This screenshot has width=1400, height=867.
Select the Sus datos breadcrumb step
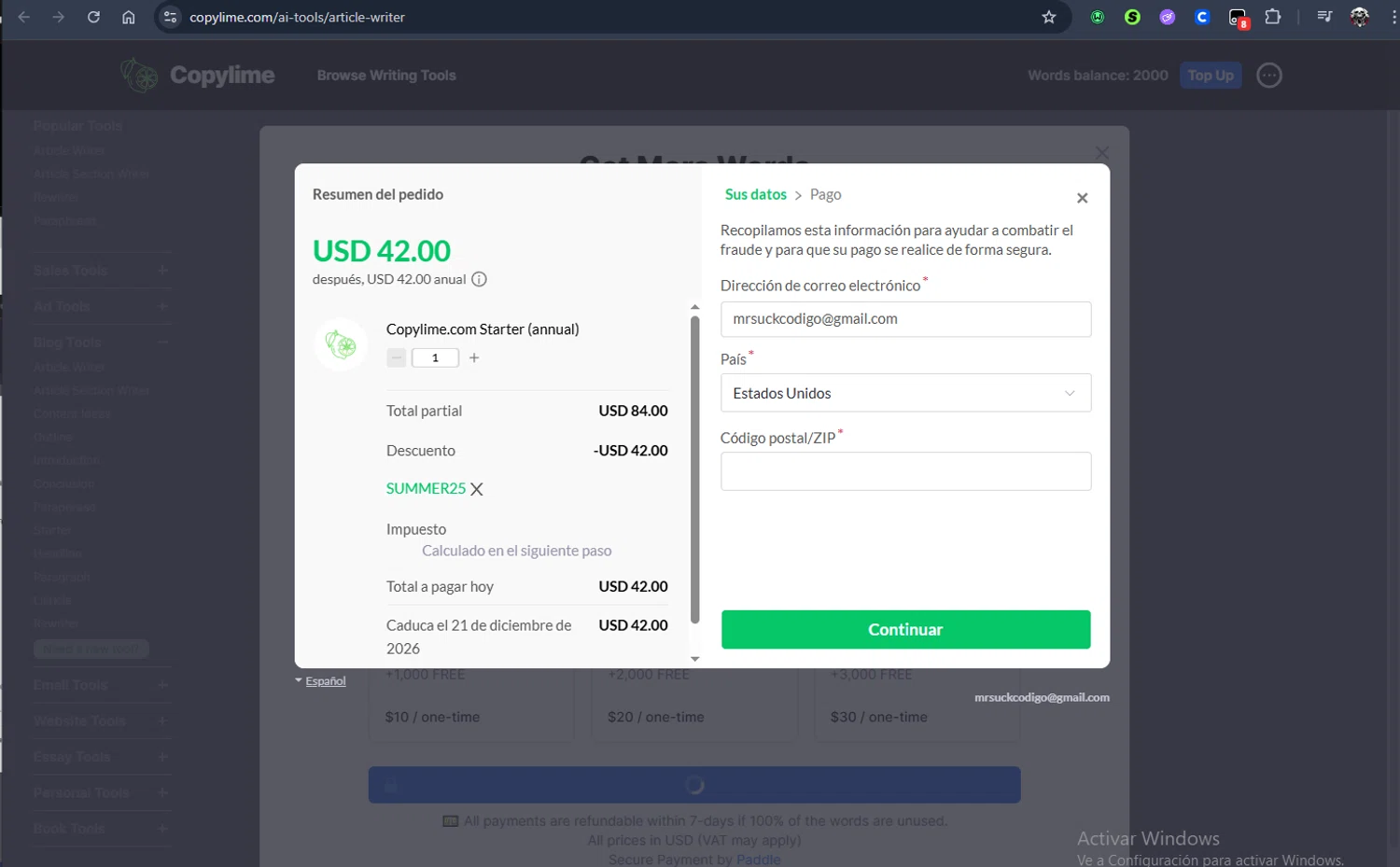click(756, 194)
